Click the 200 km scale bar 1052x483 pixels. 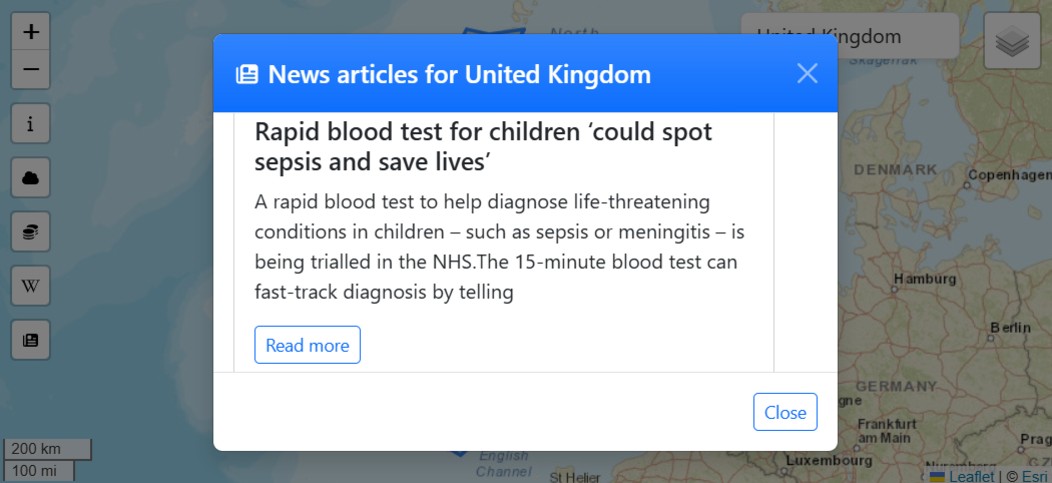tap(47, 449)
